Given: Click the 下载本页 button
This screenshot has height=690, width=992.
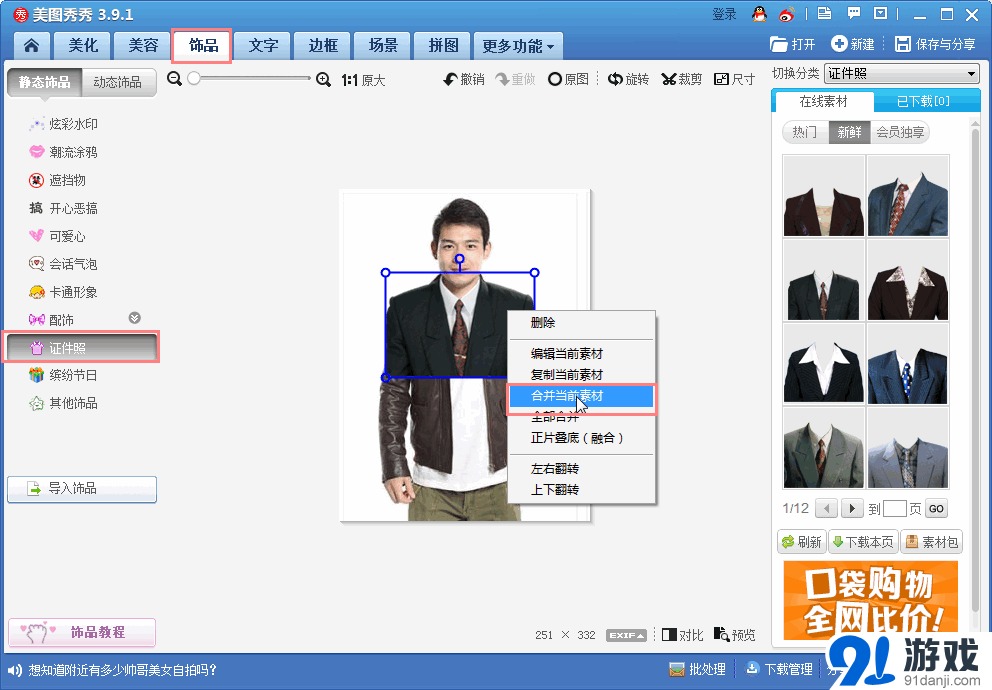Looking at the screenshot, I should [863, 542].
